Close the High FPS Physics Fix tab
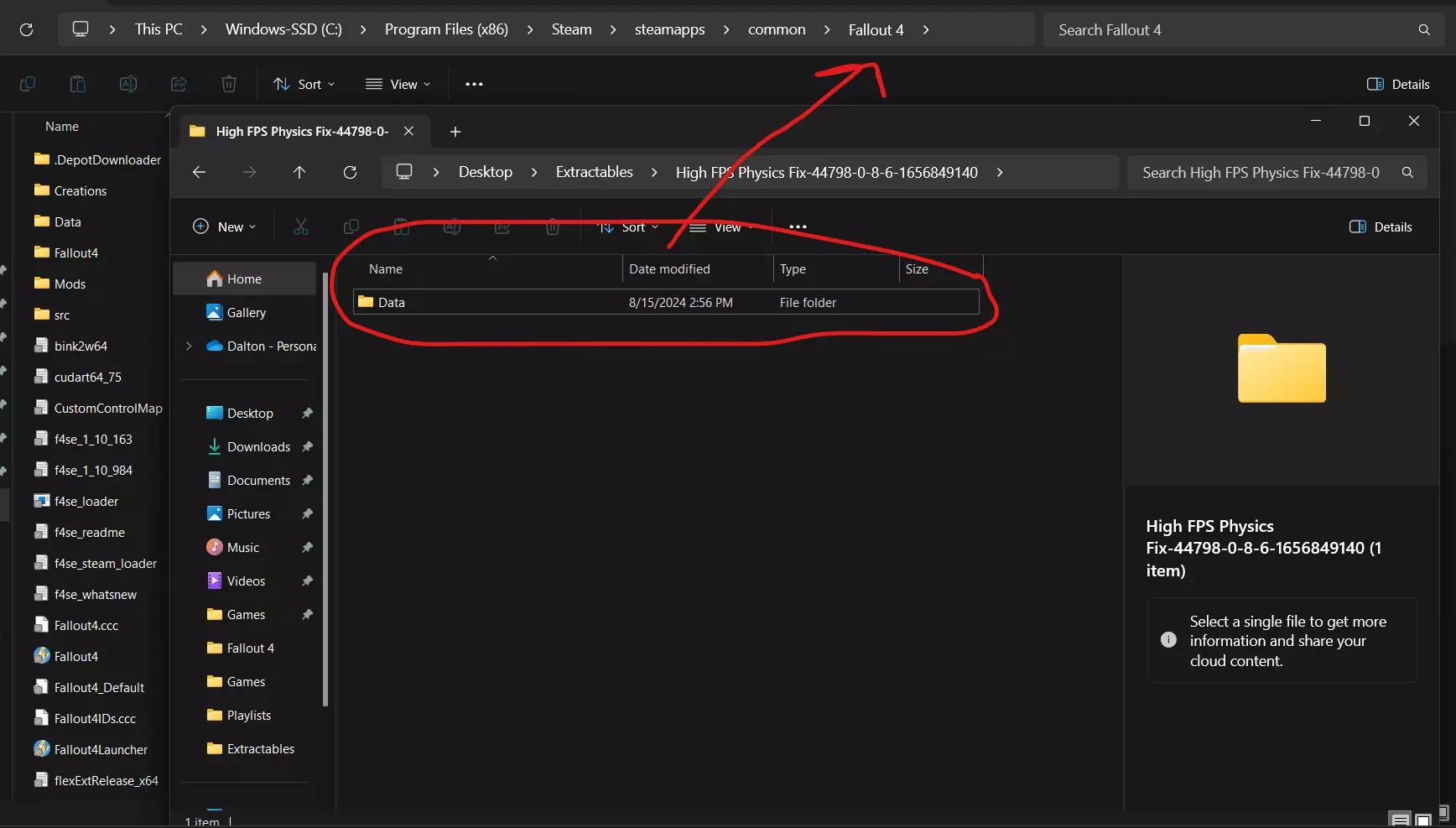The image size is (1456, 828). coord(408,131)
